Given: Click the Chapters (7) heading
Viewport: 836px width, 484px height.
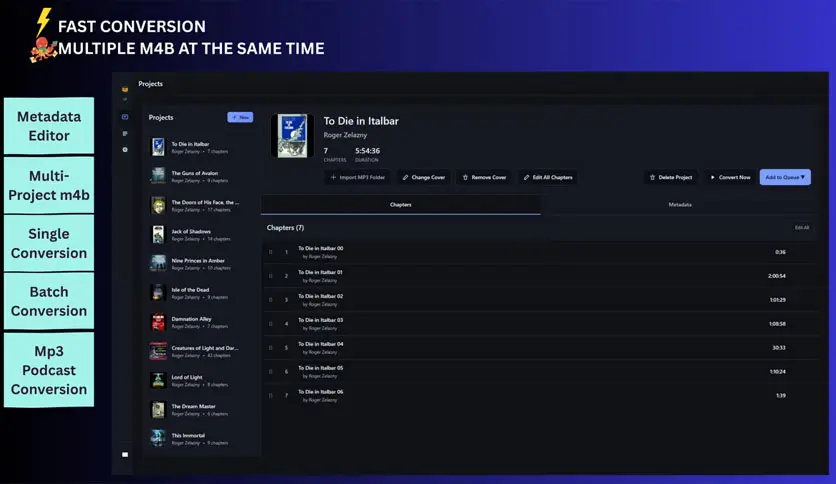Looking at the screenshot, I should 285,228.
